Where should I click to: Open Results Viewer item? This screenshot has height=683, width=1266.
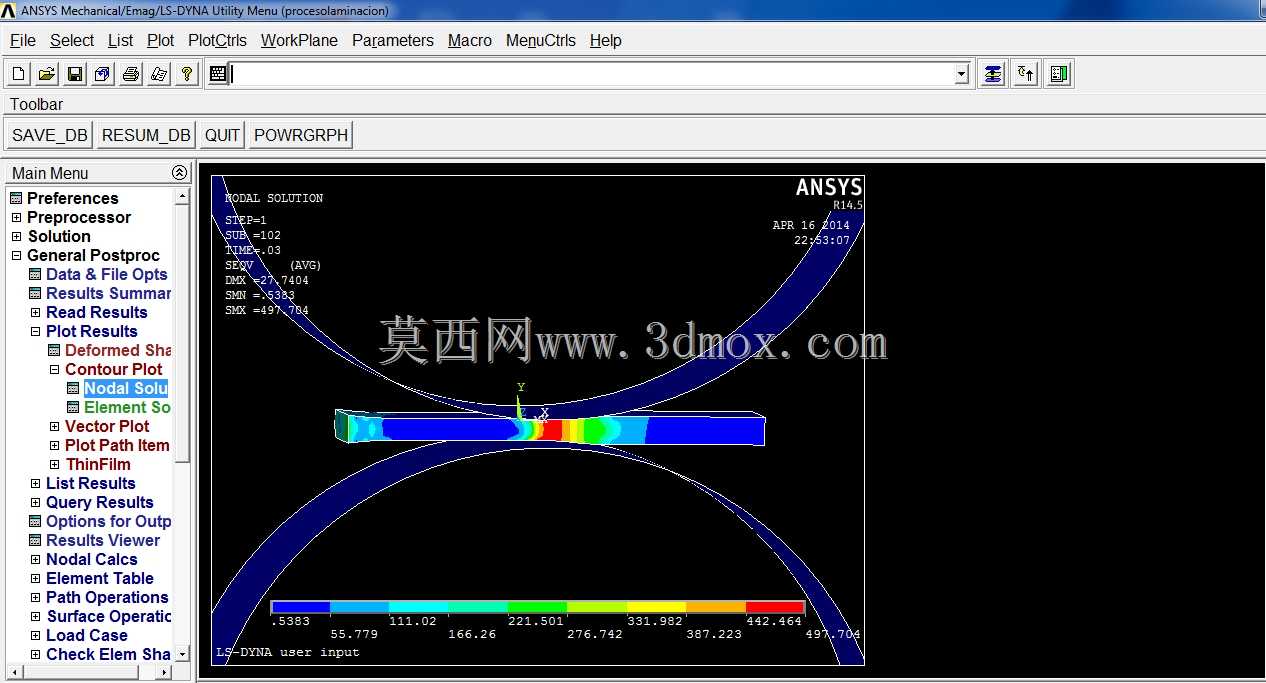[103, 540]
